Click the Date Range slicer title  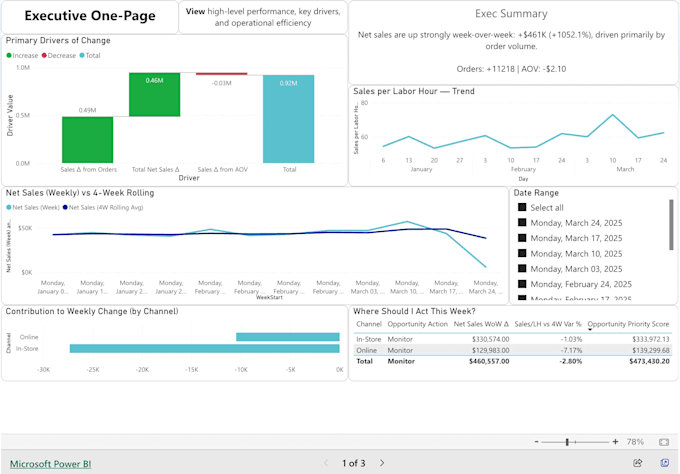536,193
